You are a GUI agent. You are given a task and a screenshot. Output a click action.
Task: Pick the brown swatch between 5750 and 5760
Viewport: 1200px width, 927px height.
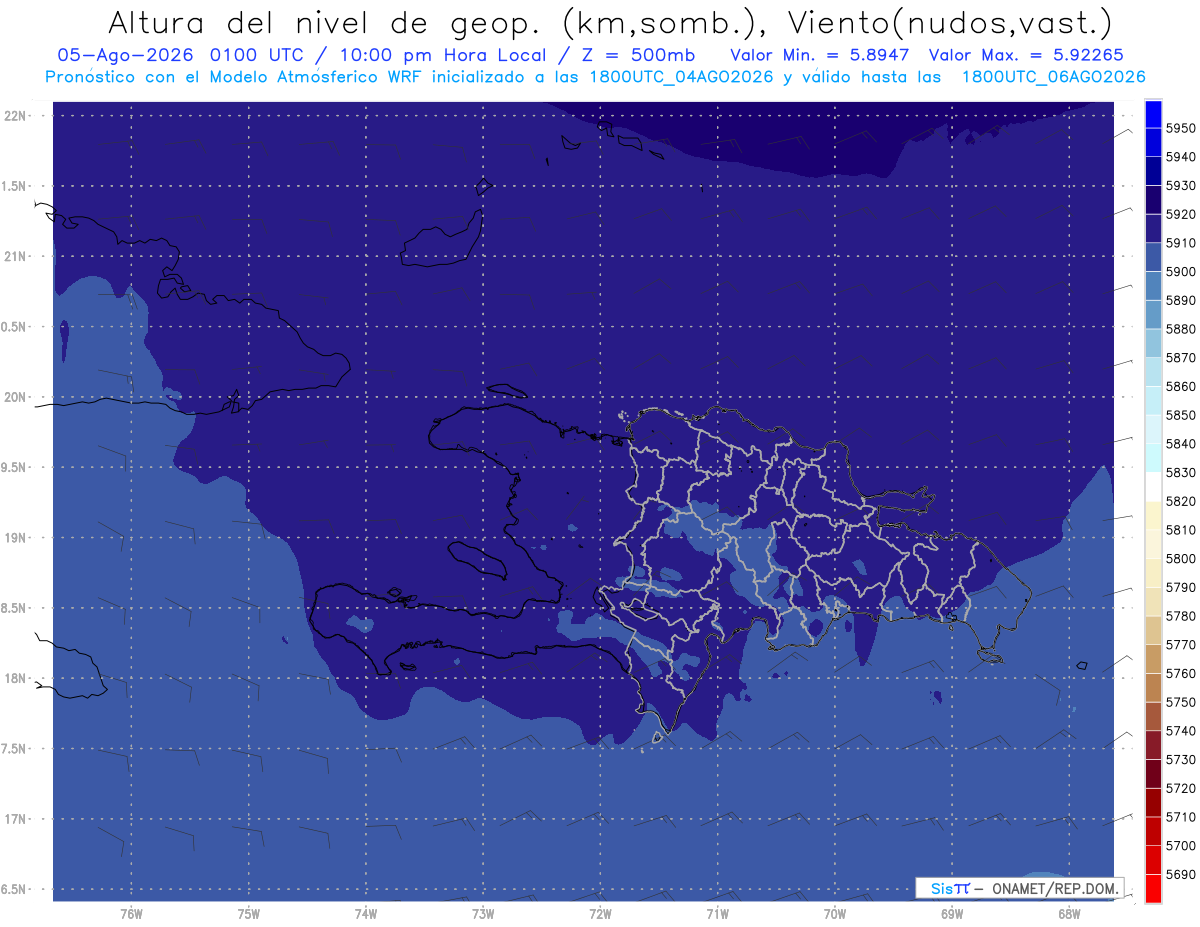pos(1153,688)
